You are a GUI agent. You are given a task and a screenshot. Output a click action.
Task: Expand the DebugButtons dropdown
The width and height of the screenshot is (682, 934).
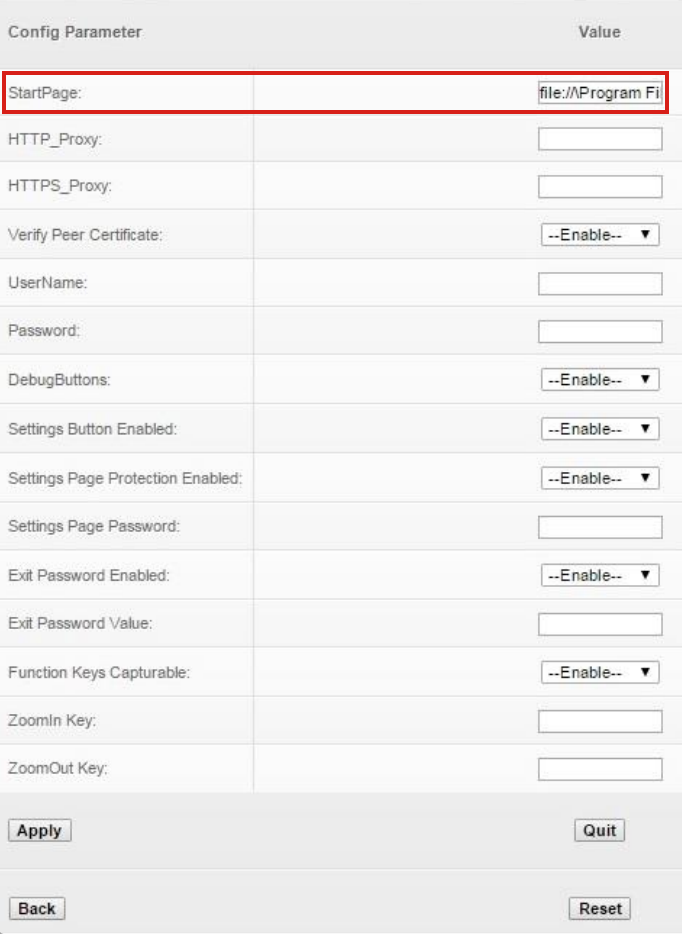coord(600,380)
